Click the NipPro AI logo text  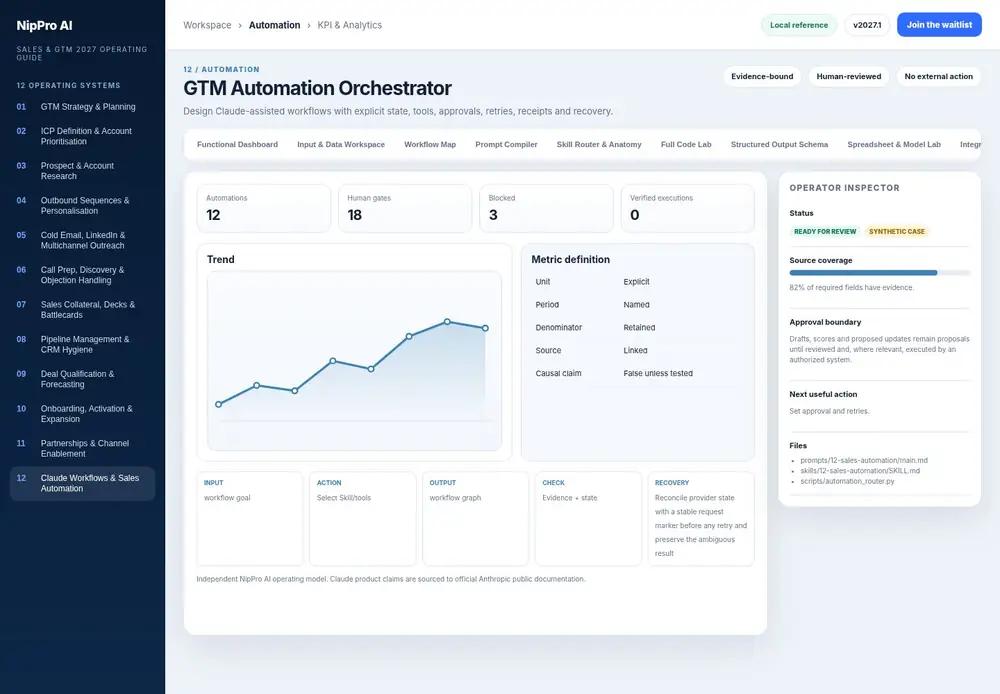[x=44, y=26]
